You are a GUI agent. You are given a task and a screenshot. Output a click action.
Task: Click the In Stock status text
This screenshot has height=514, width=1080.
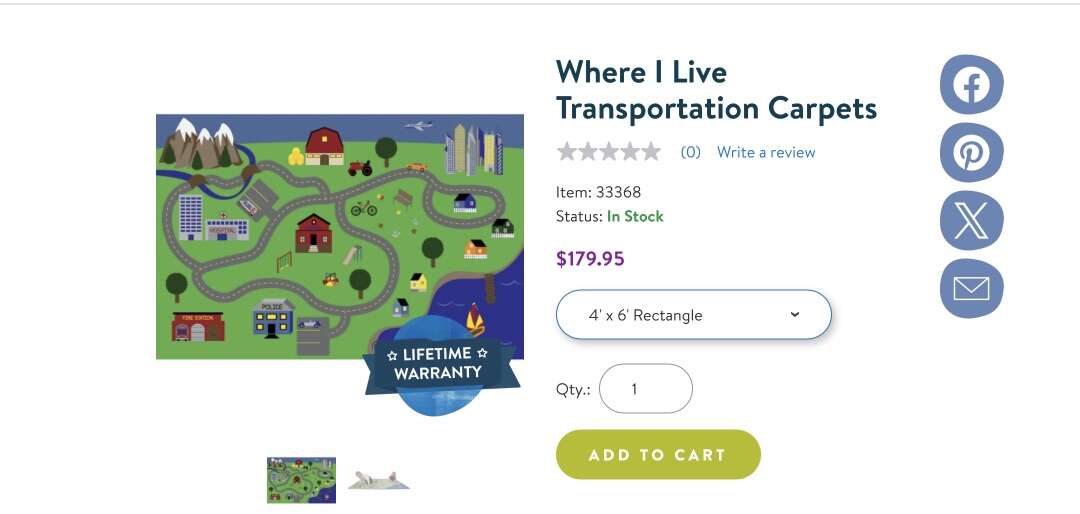pos(635,216)
